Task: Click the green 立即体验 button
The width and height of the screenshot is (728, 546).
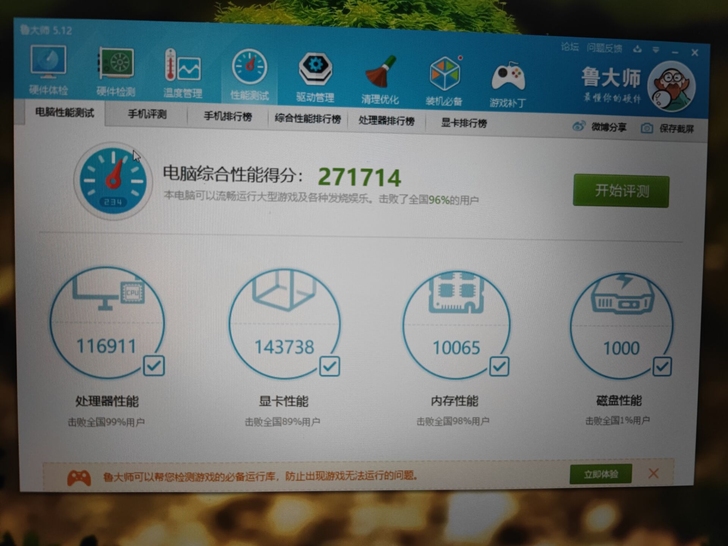Action: [601, 474]
